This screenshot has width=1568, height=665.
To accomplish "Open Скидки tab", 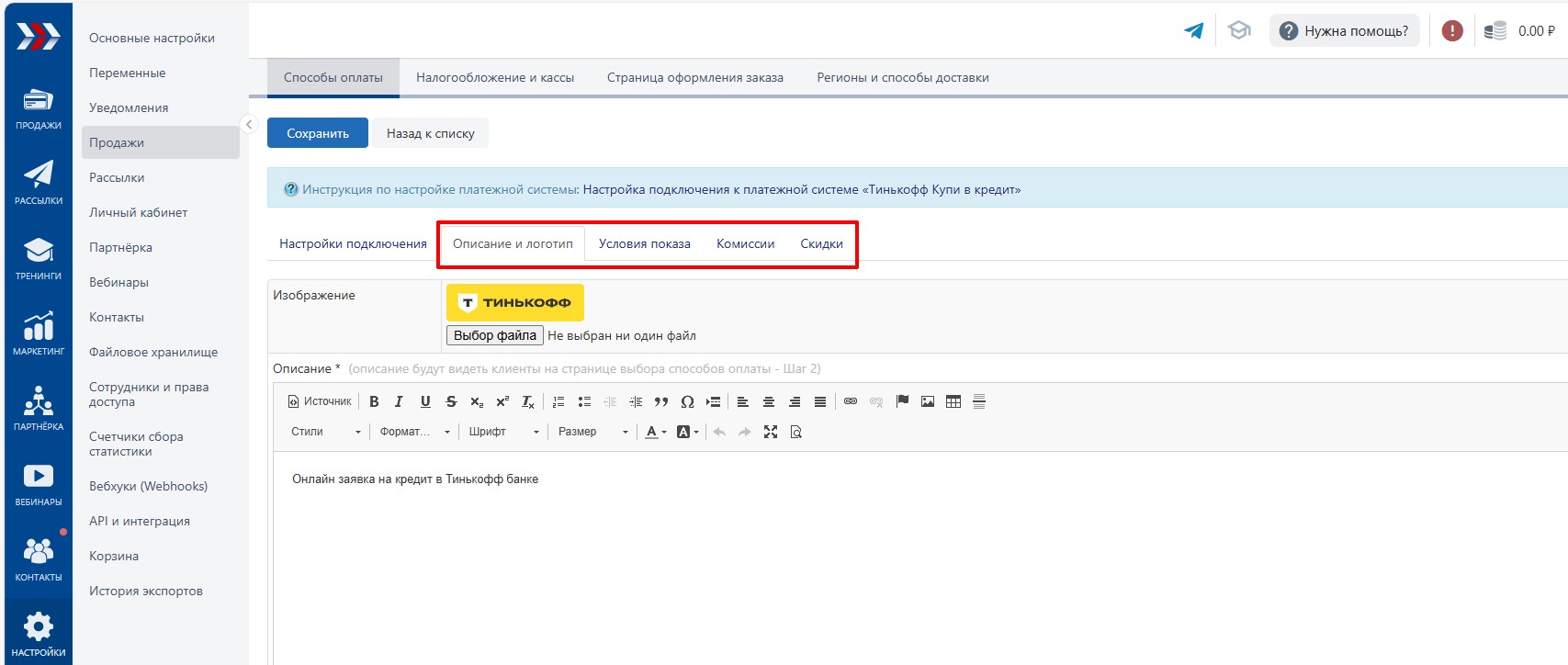I will coord(821,243).
